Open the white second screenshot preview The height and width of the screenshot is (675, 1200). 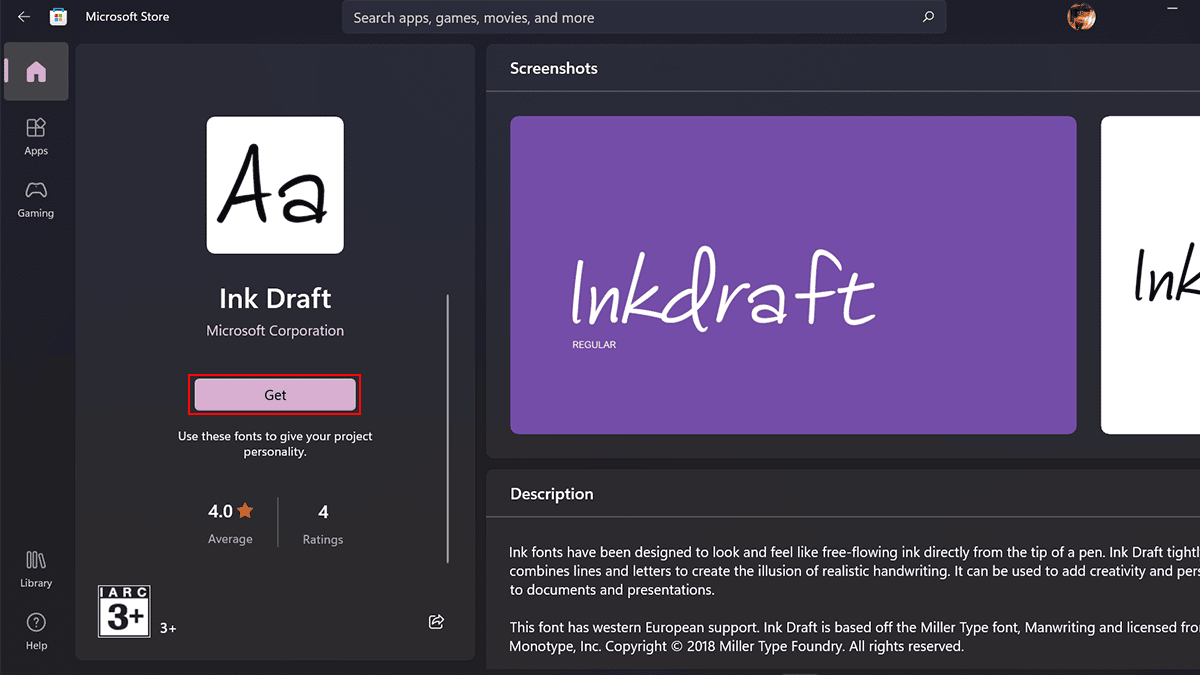(1150, 275)
